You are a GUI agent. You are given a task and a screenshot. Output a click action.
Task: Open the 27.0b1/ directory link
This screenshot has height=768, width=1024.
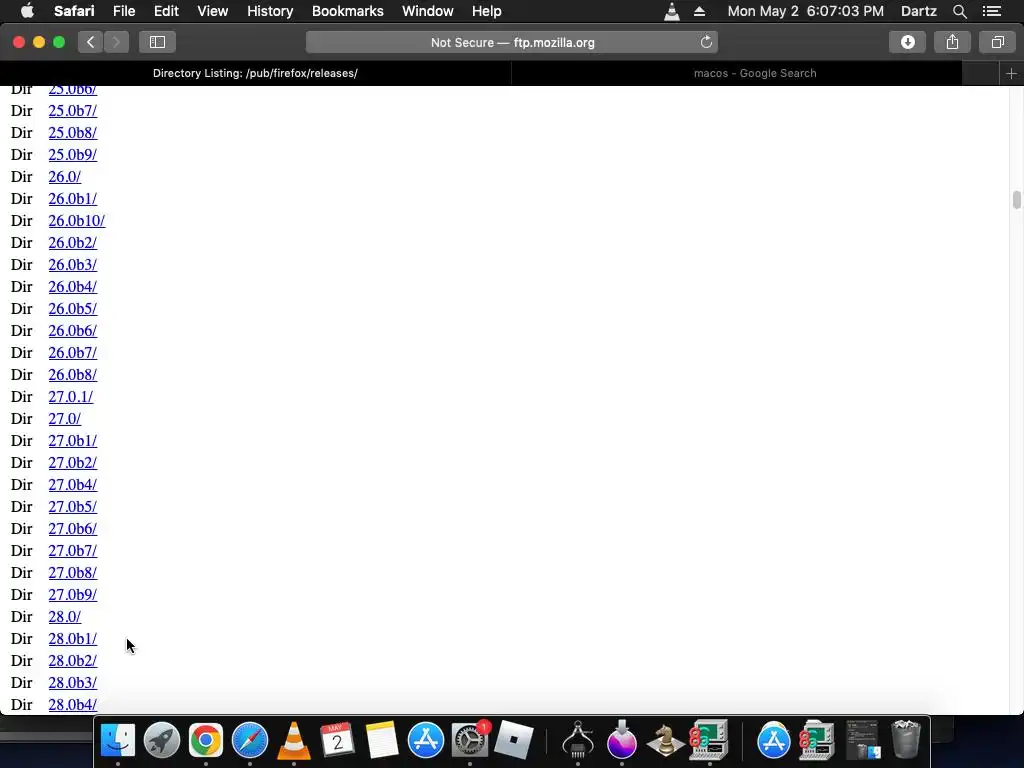tap(72, 441)
